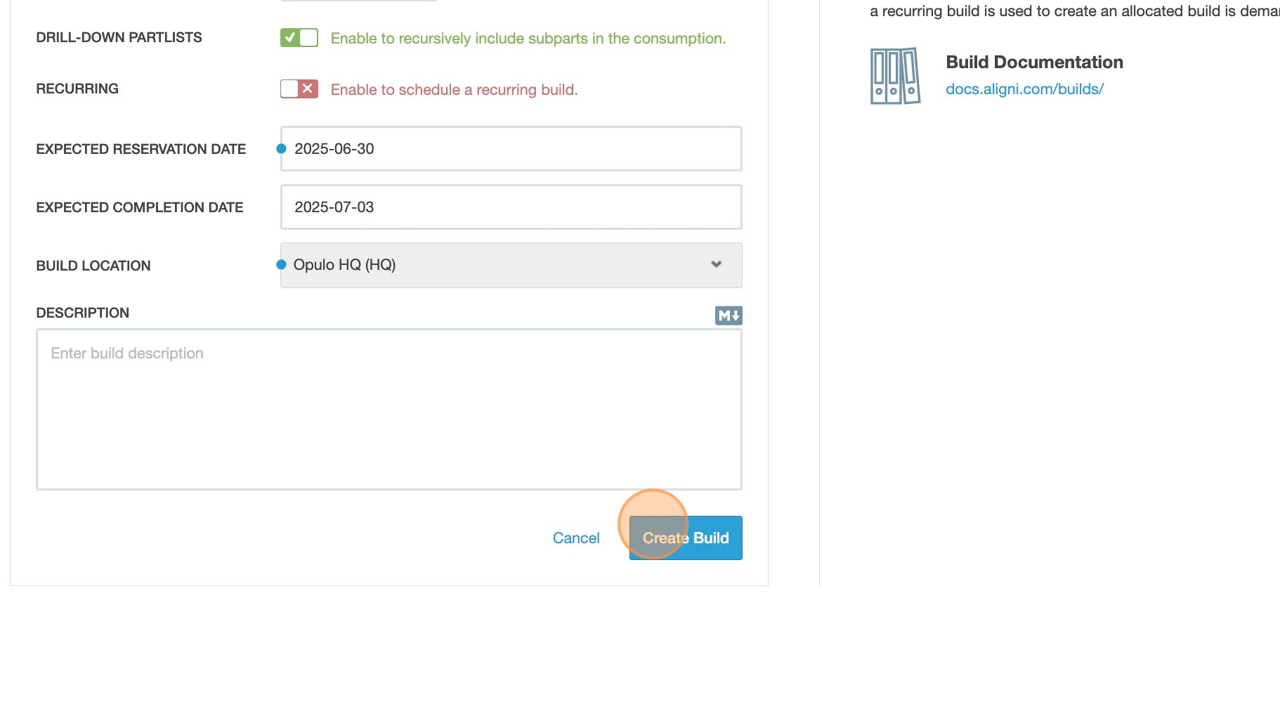Click the blue dot beside Opulo HQ
1280x714 pixels.
tap(282, 265)
